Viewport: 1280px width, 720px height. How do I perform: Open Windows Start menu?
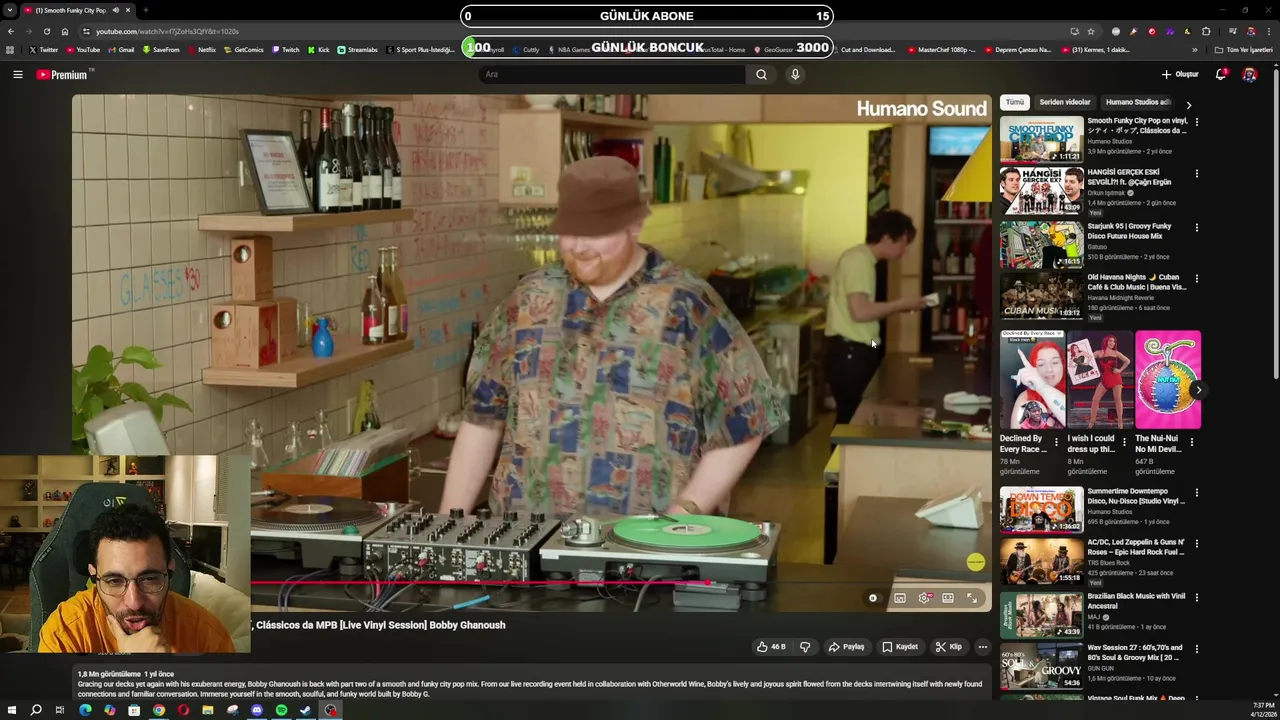[11, 710]
